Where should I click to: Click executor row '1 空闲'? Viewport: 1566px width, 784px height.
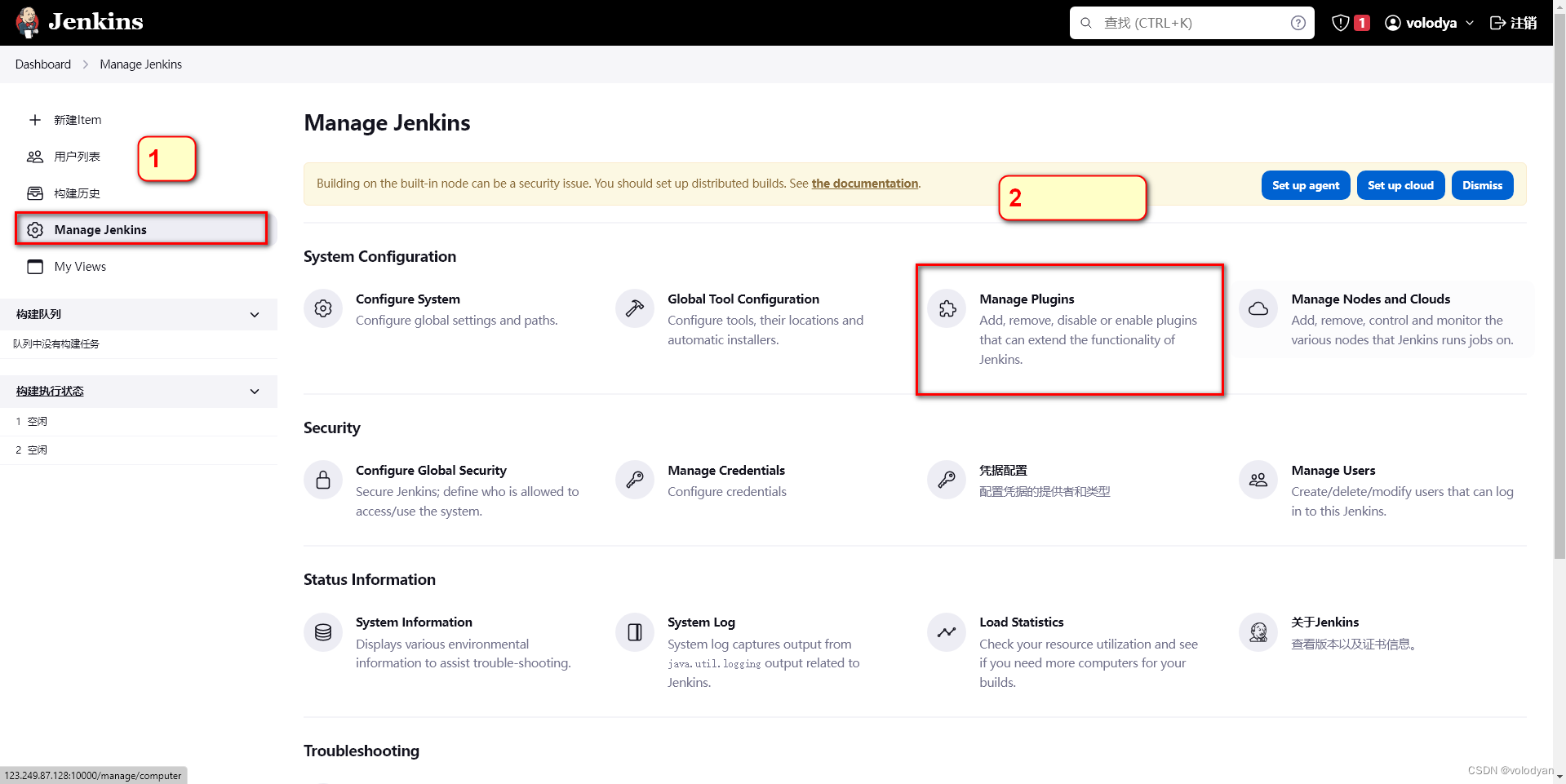(139, 422)
